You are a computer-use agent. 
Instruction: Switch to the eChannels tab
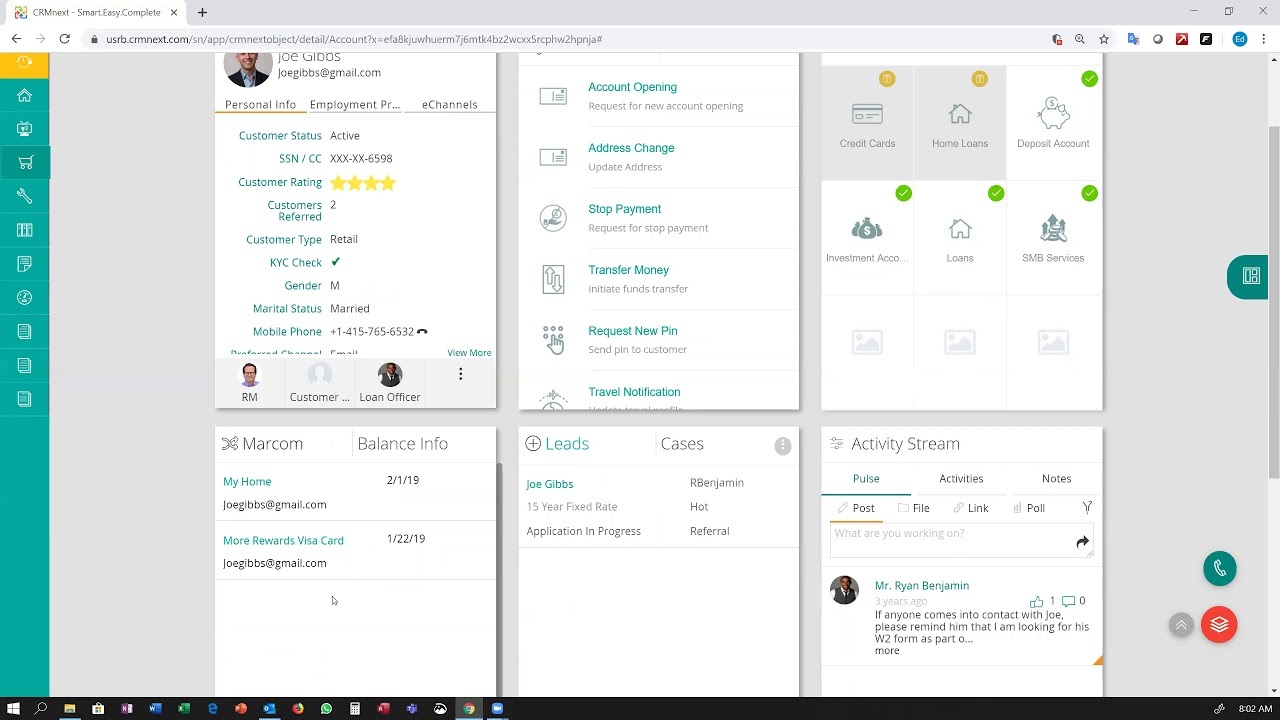click(449, 105)
